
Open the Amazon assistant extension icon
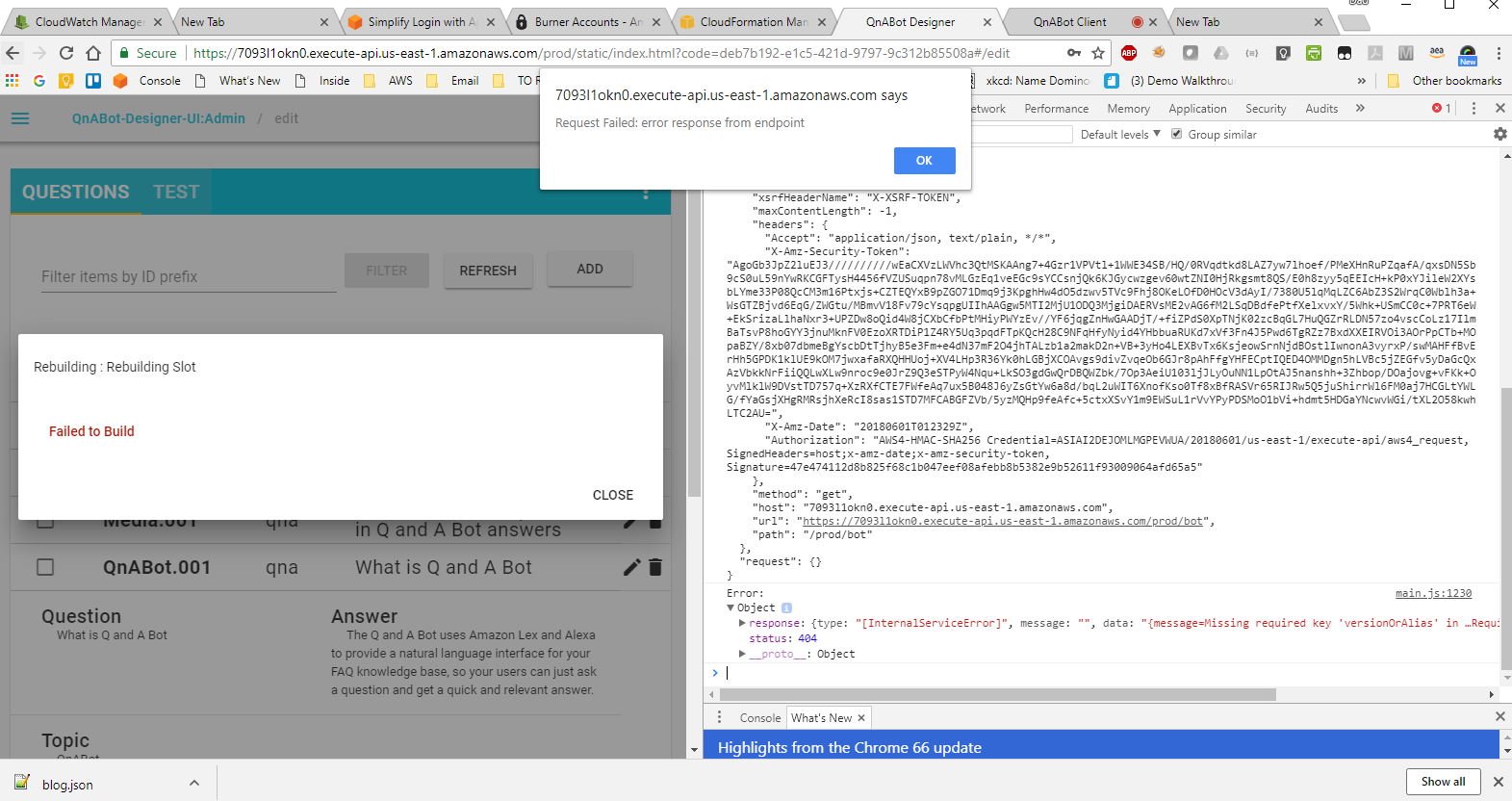[x=1437, y=53]
